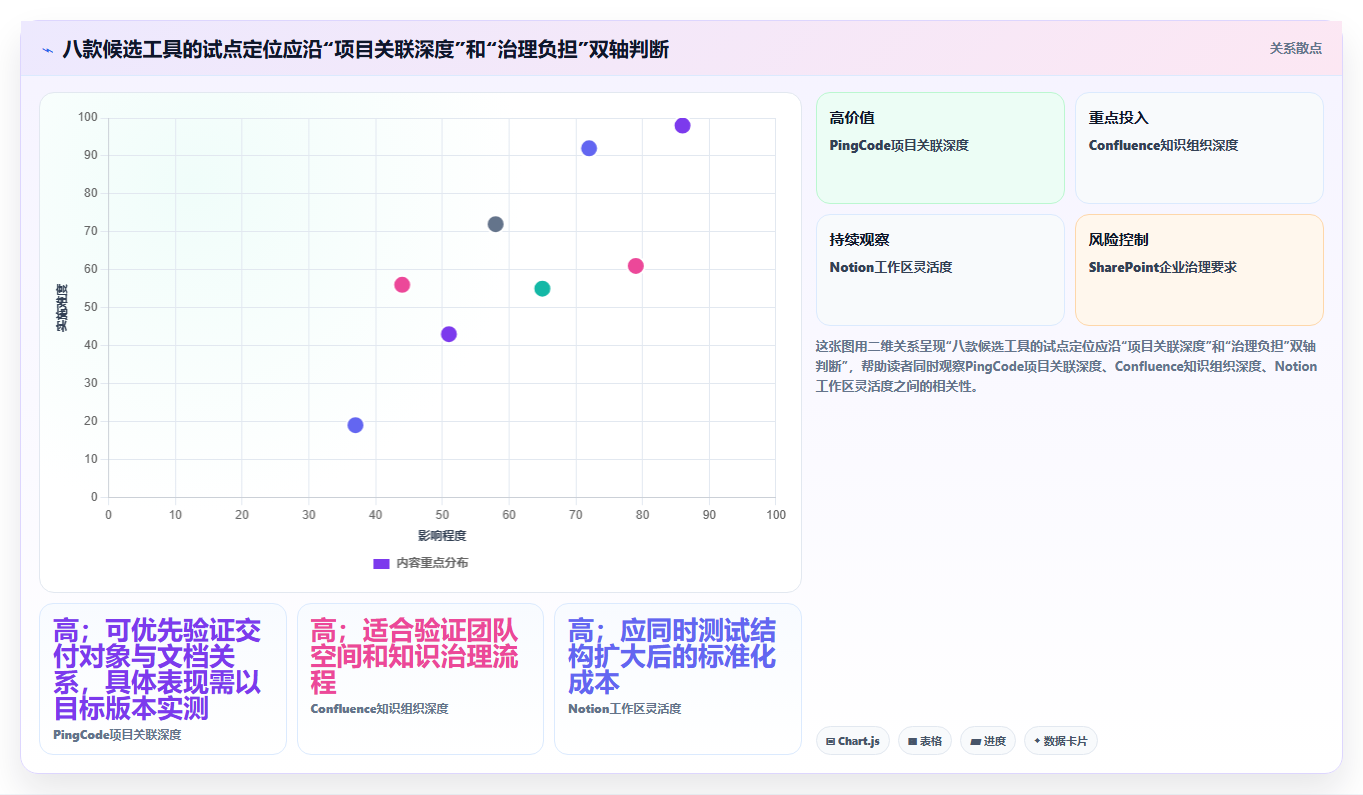
Task: Click the 进度 tag chip
Action: [x=988, y=741]
